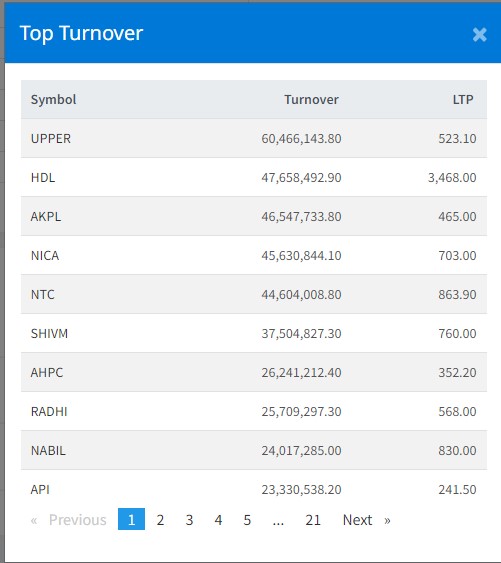Jump to page 5
Screen dimensions: 501x563
pos(247,520)
